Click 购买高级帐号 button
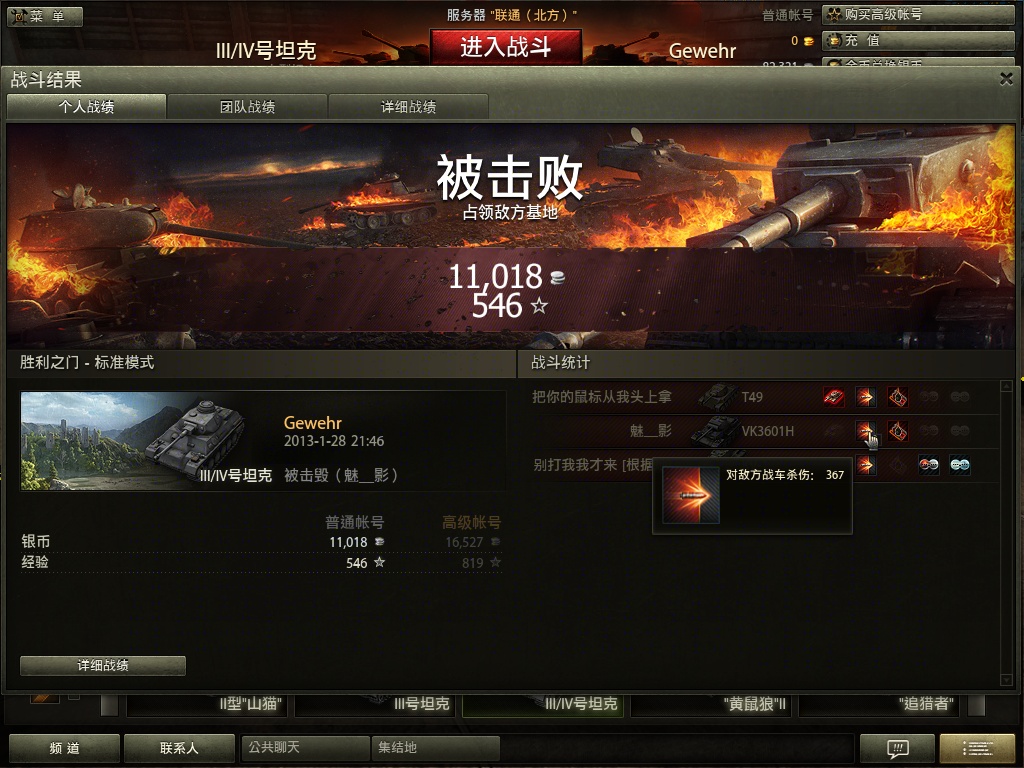1024x768 pixels. point(918,14)
